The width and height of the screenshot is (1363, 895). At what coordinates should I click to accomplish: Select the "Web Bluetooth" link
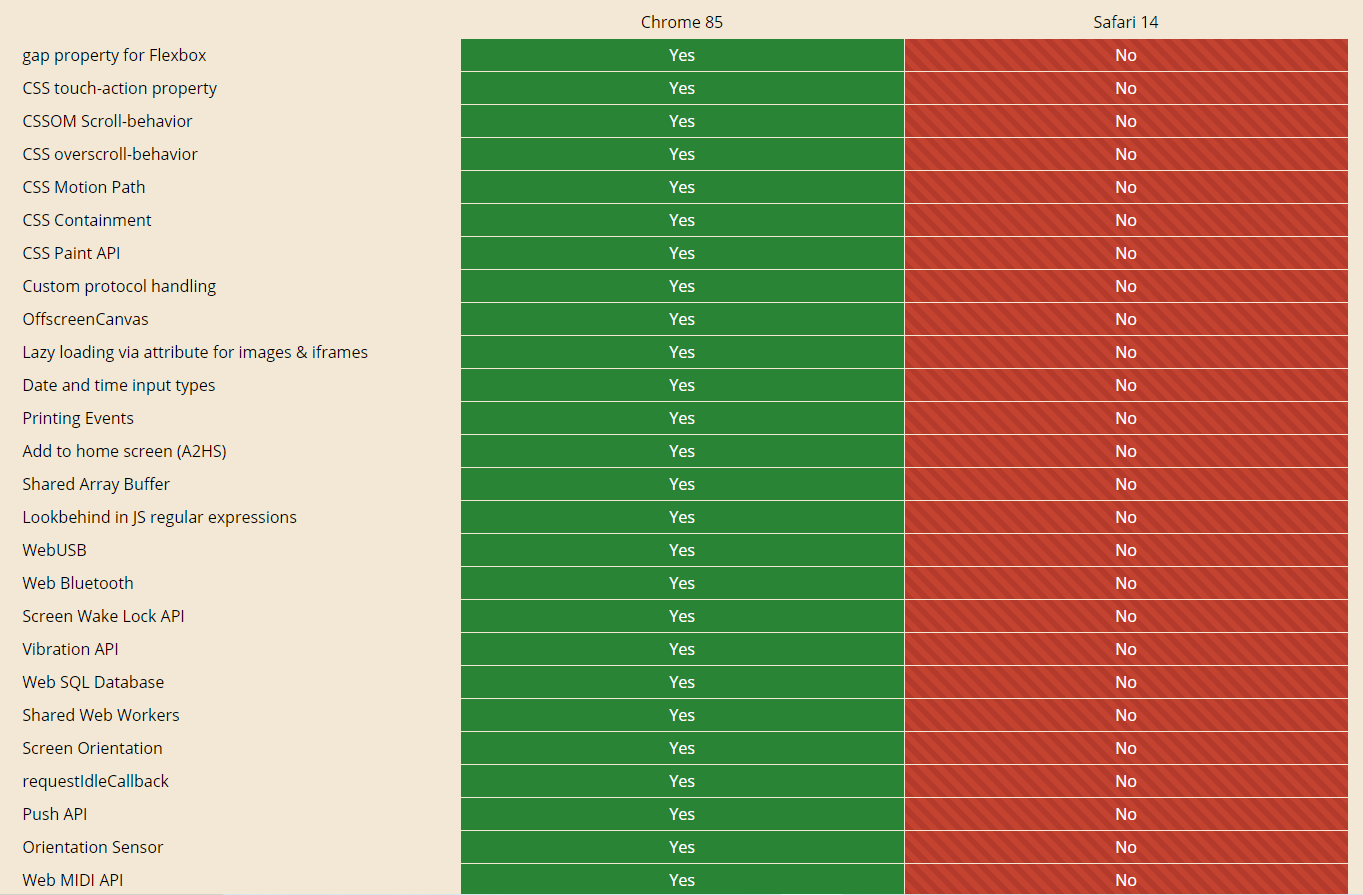click(77, 583)
